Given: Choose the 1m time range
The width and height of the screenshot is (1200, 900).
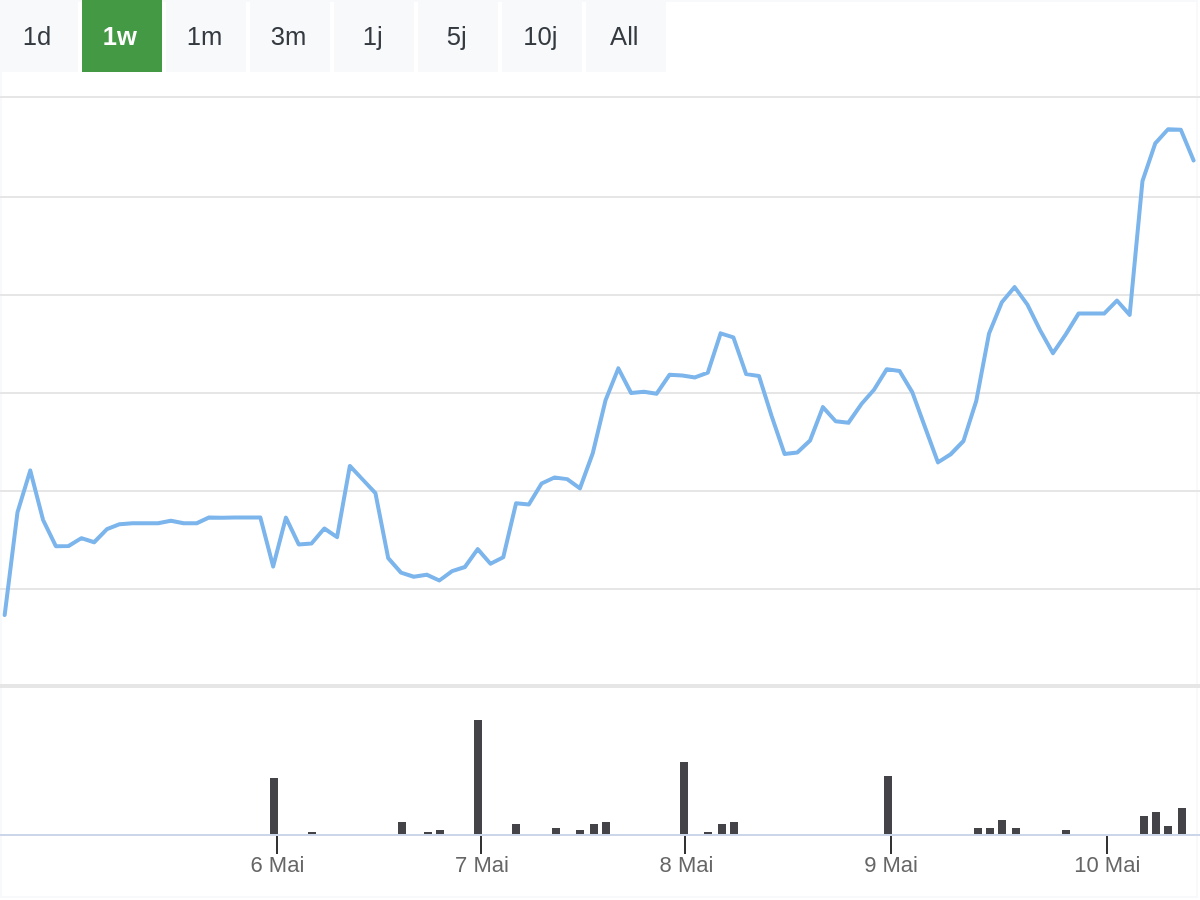Looking at the screenshot, I should pos(204,36).
